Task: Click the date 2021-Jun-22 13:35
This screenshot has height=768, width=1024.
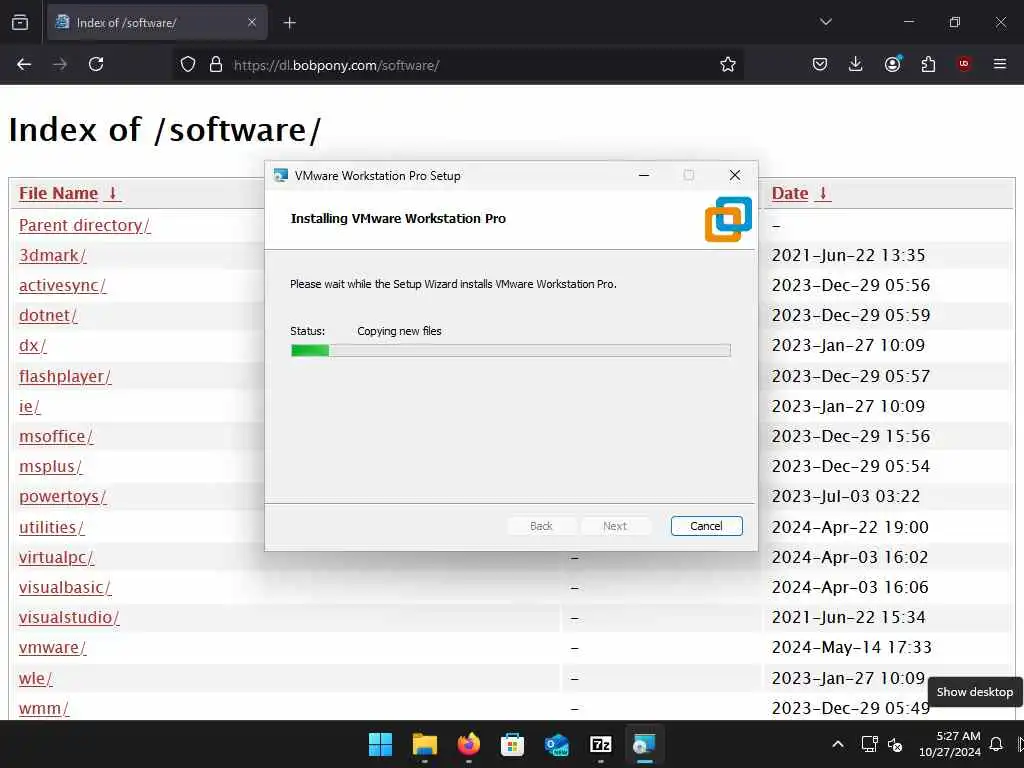Action: coord(848,255)
